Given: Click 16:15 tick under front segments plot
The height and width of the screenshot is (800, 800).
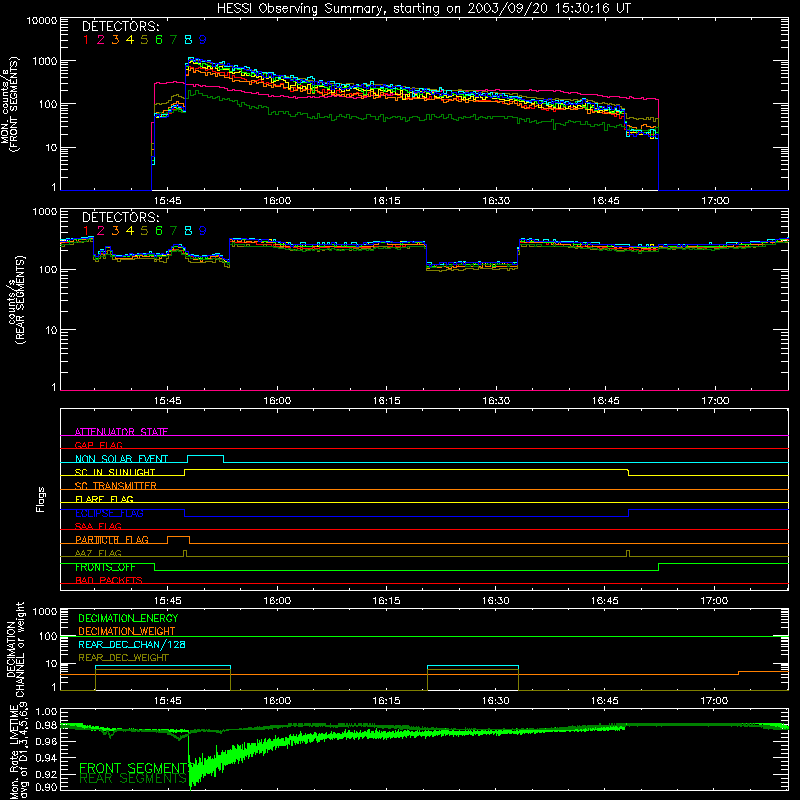Looking at the screenshot, I should point(386,201).
